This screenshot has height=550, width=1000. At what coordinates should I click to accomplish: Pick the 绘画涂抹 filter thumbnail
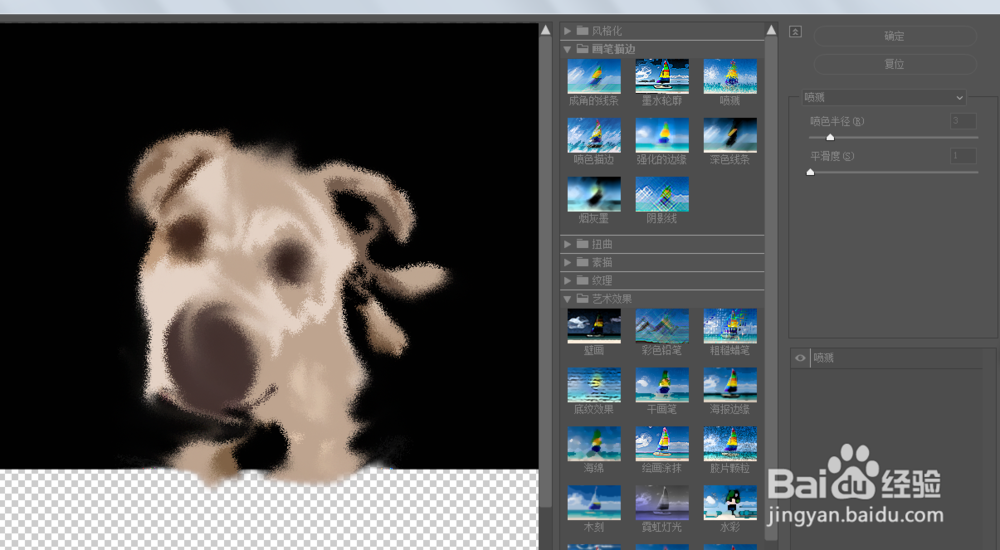pos(662,443)
